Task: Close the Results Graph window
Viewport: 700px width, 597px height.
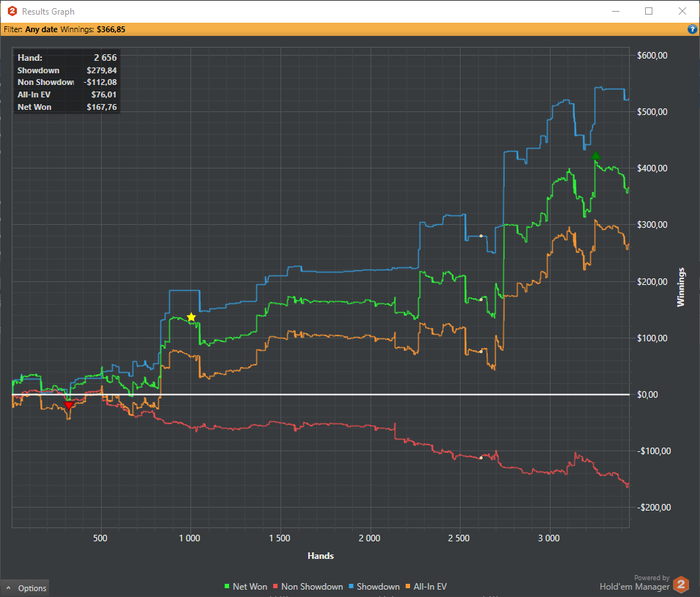Action: click(682, 11)
